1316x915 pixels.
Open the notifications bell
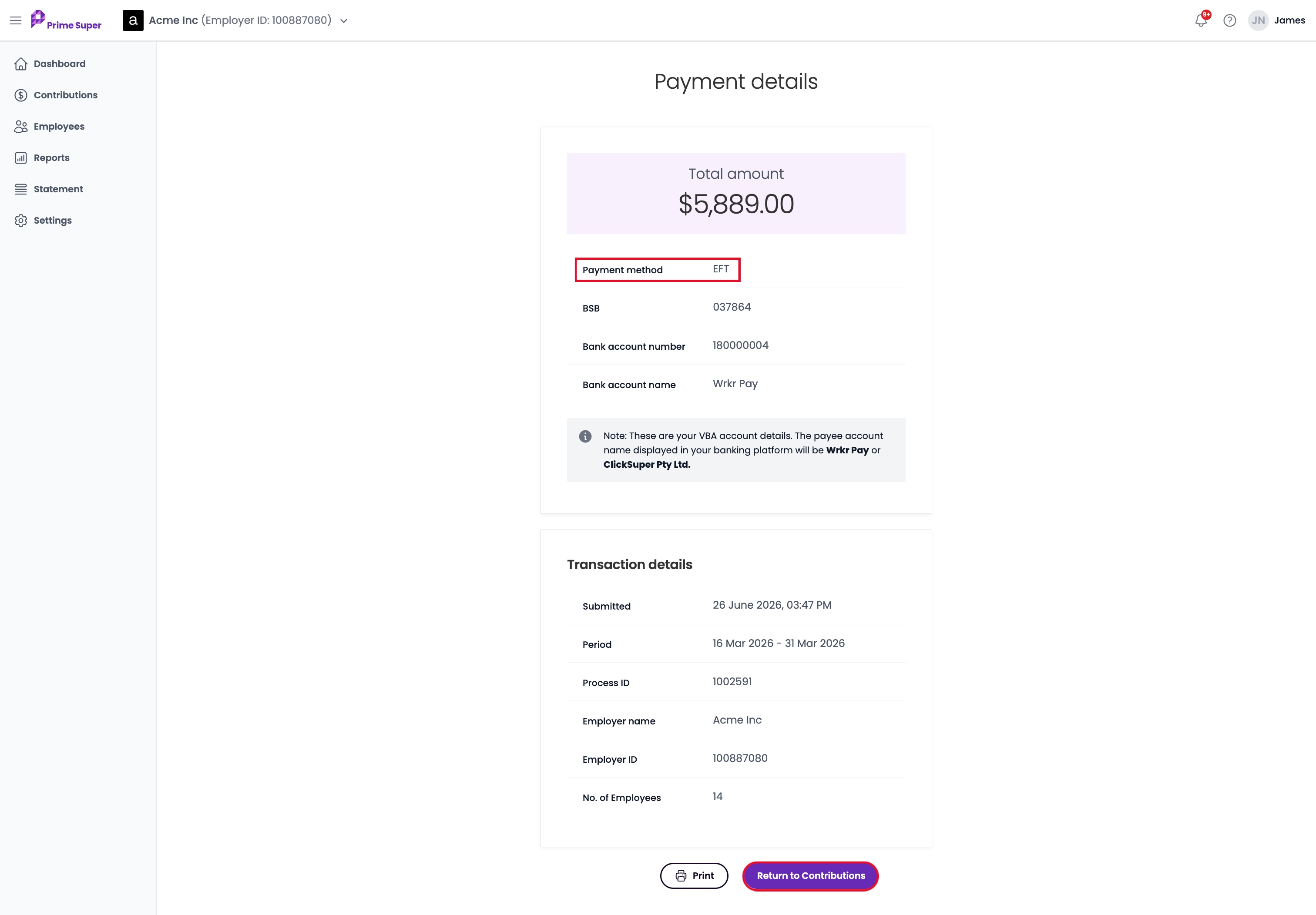(x=1201, y=20)
